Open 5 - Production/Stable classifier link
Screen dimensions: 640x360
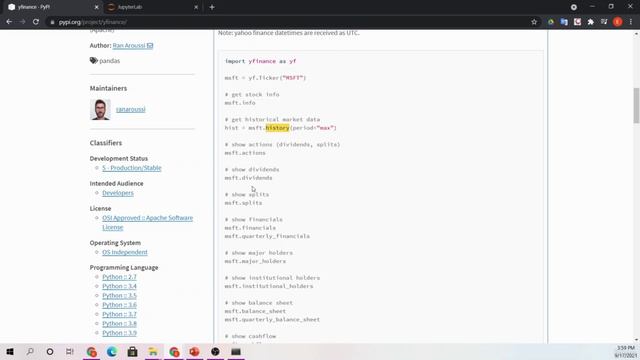tap(131, 168)
